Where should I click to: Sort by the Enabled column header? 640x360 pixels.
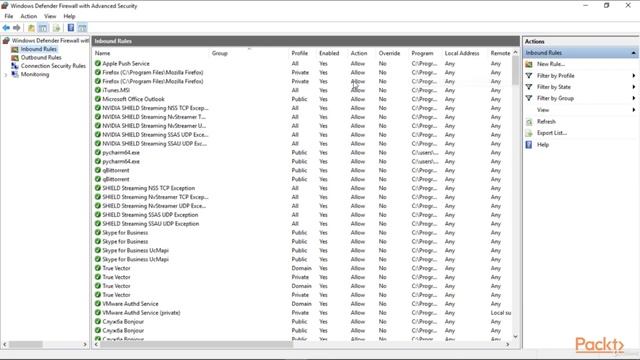[329, 53]
